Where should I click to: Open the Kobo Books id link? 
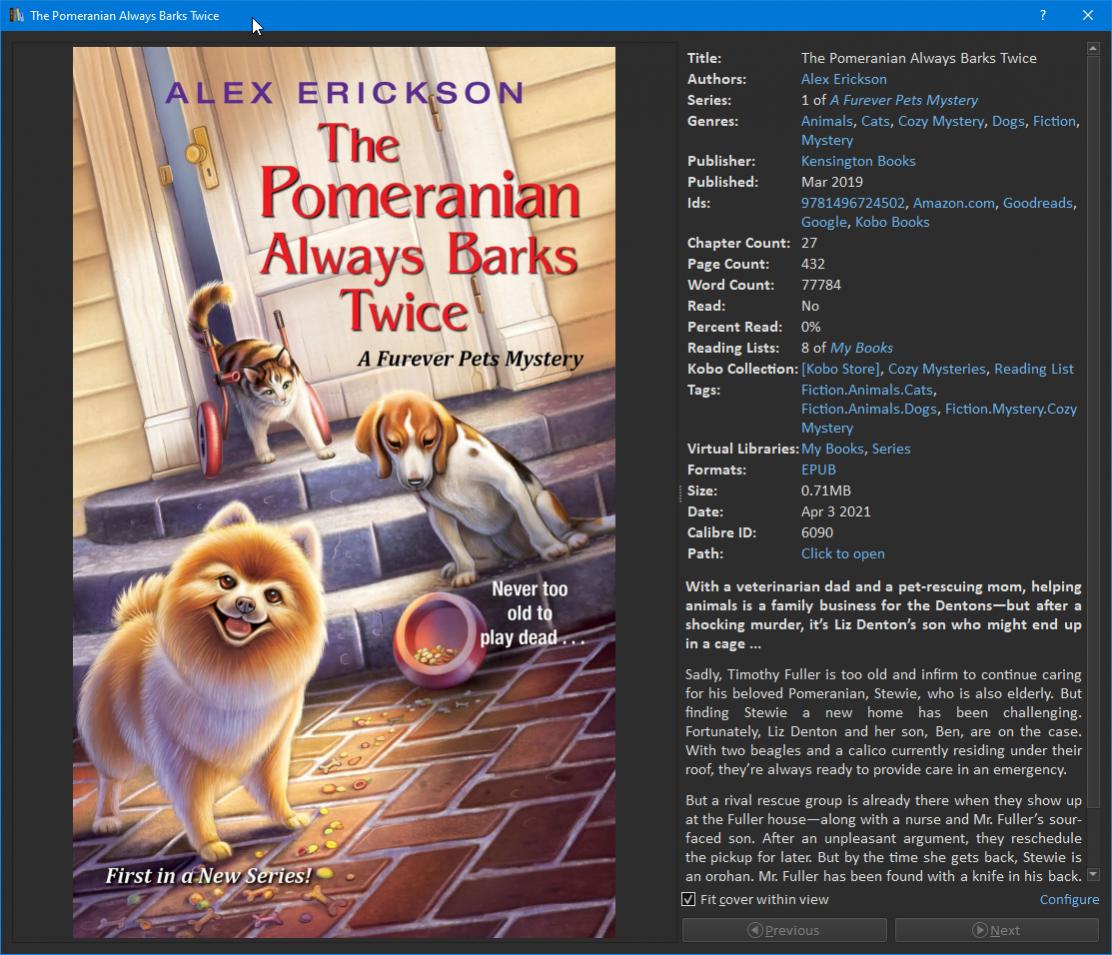[x=892, y=222]
